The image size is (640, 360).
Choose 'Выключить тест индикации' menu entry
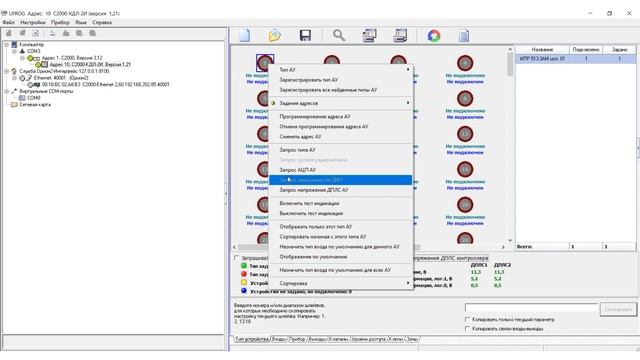pos(340,213)
